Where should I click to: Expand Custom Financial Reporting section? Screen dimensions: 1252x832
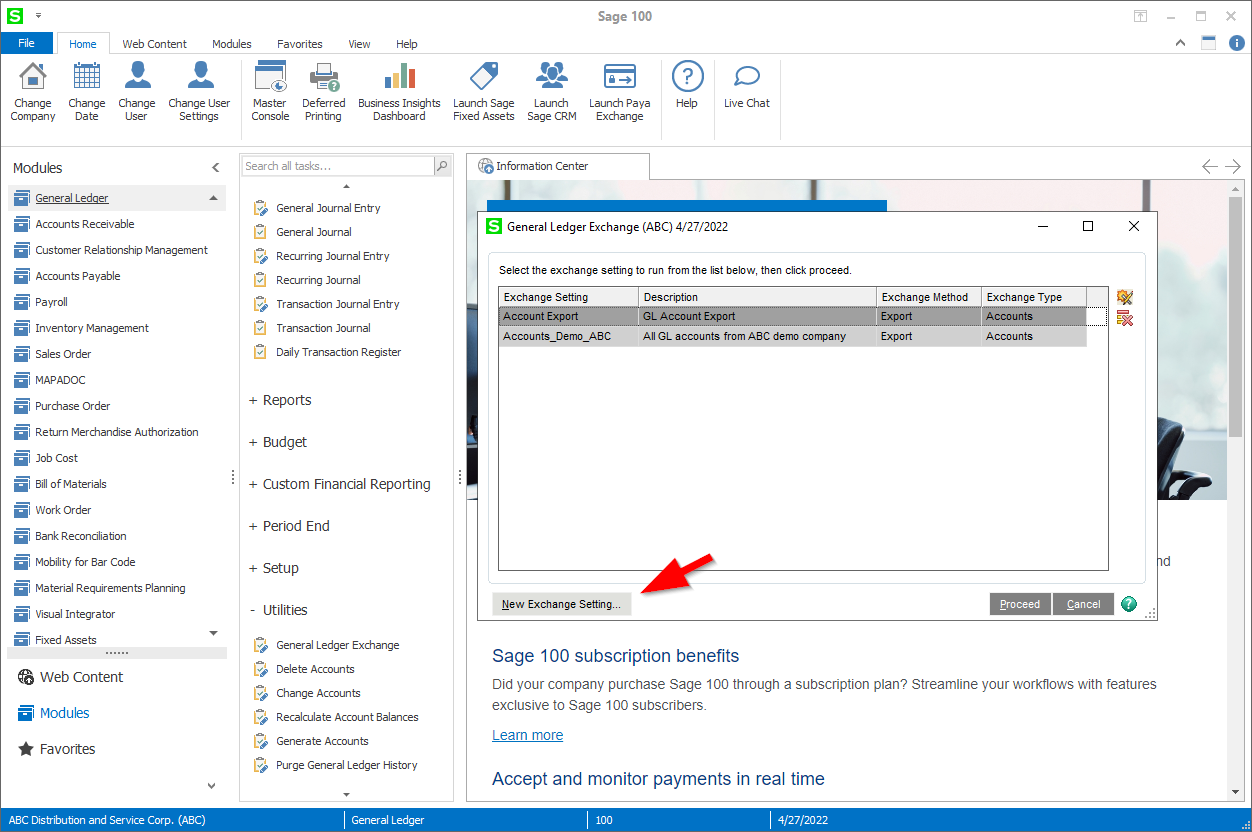tap(339, 484)
